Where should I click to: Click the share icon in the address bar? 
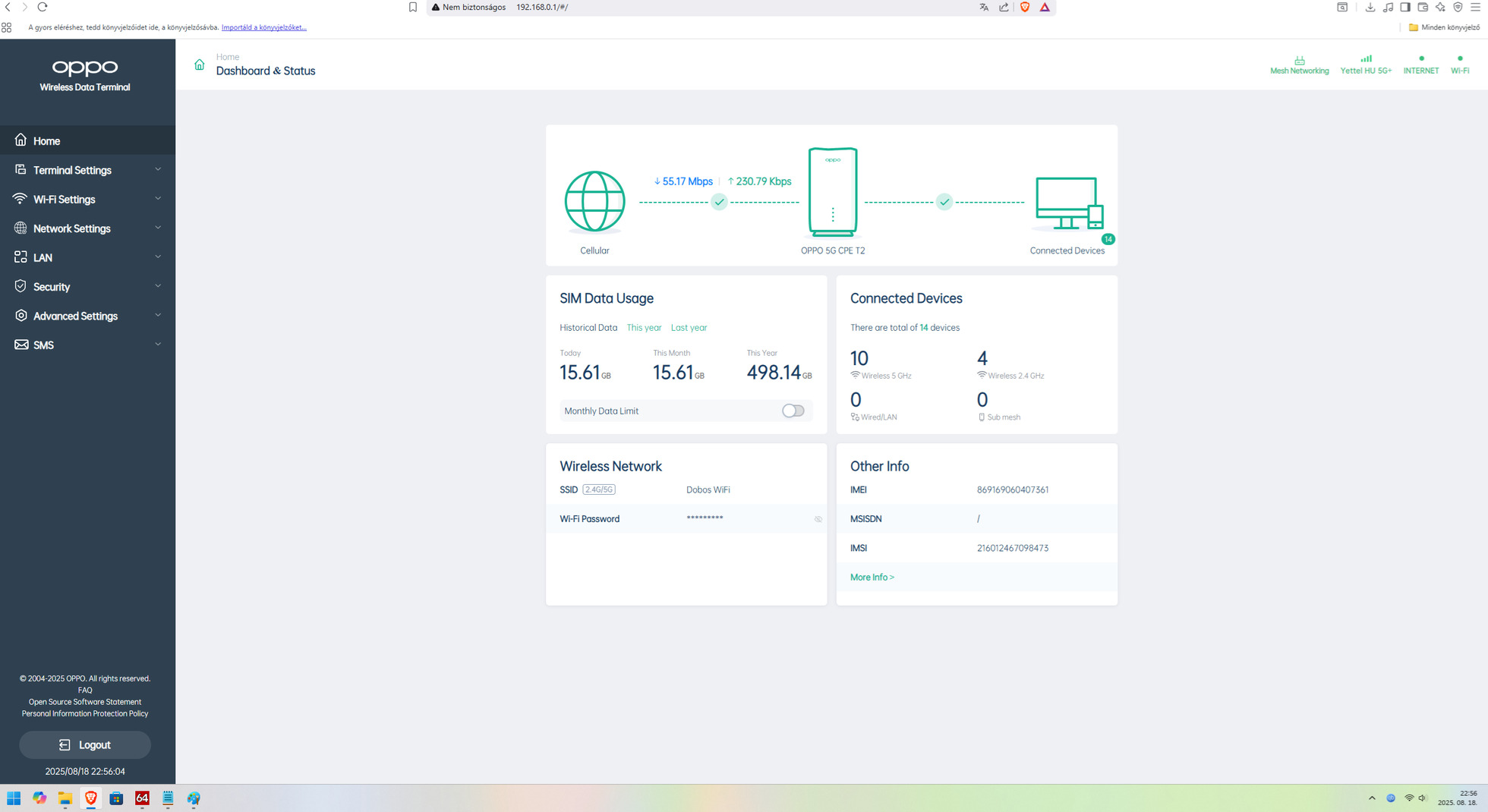coord(1004,7)
